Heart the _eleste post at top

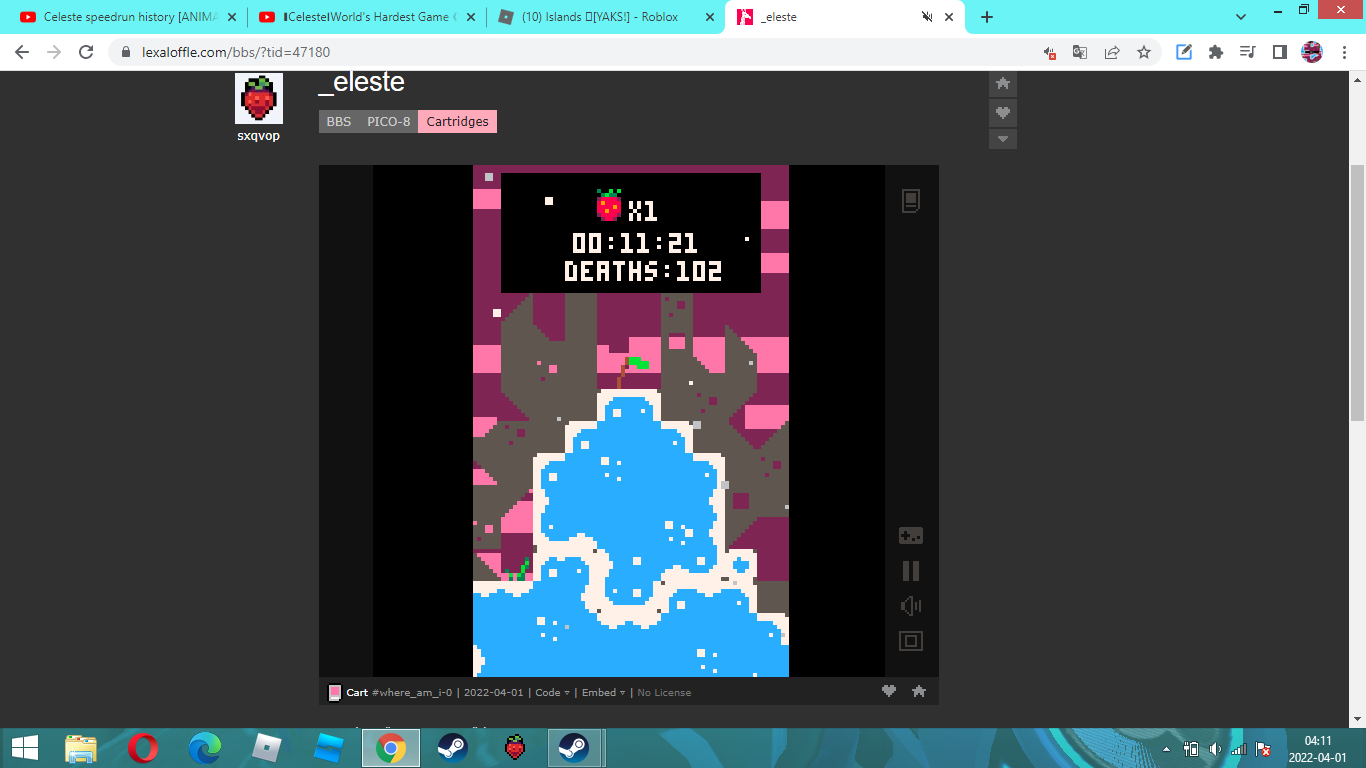coord(1003,112)
